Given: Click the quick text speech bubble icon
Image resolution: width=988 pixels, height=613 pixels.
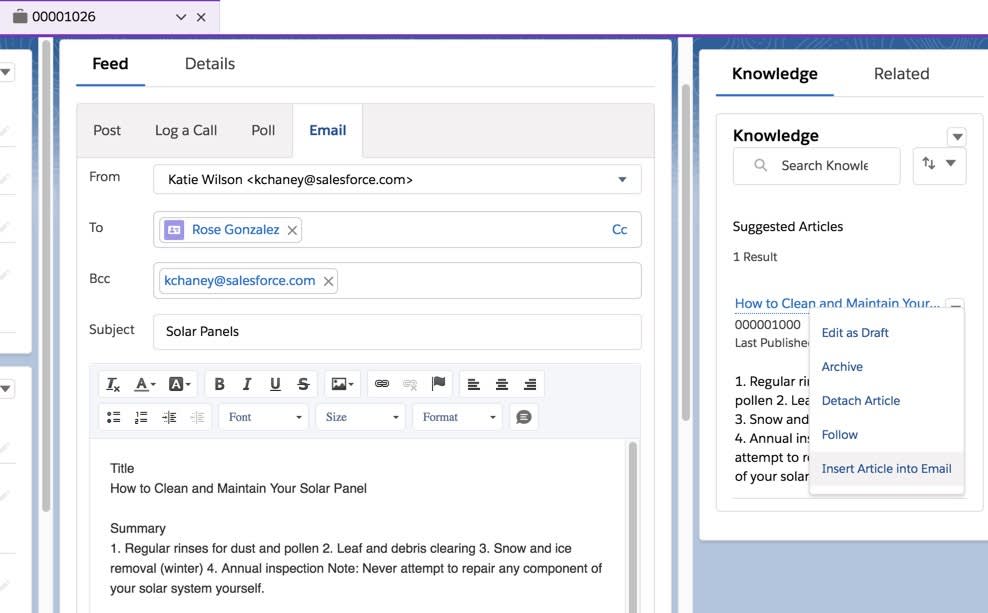Looking at the screenshot, I should click(x=524, y=417).
